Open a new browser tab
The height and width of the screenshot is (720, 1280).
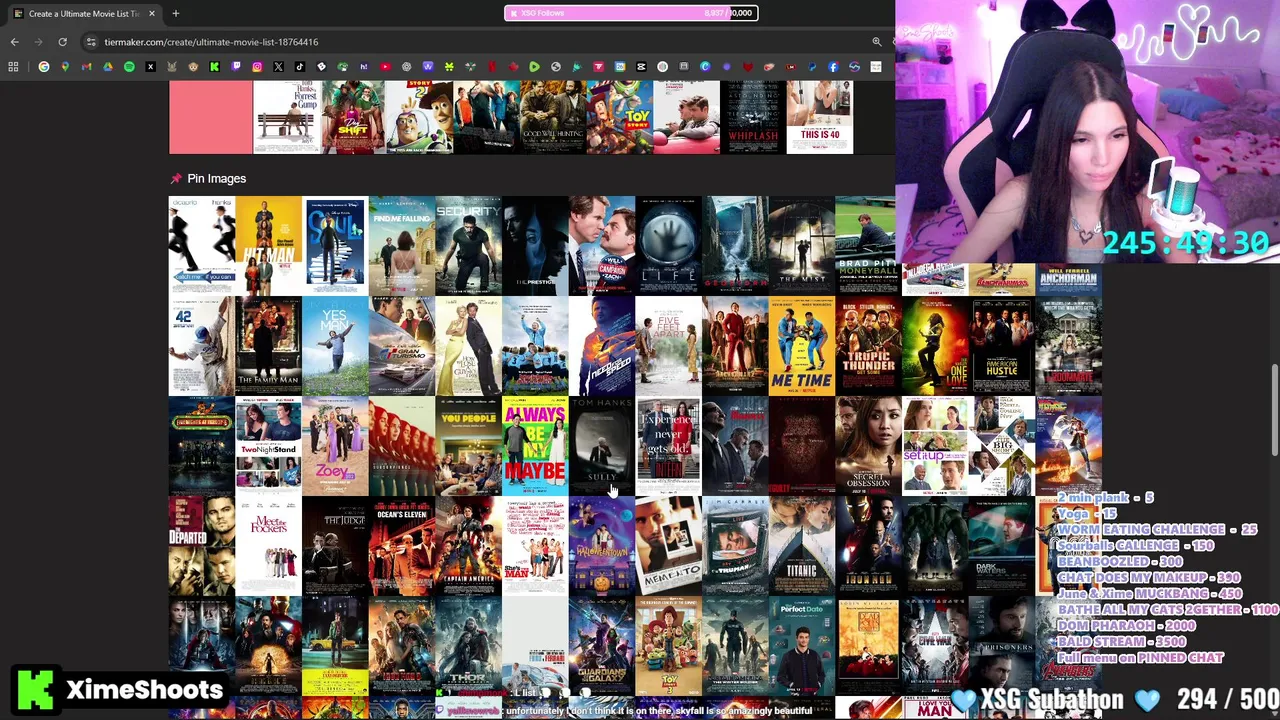click(175, 13)
